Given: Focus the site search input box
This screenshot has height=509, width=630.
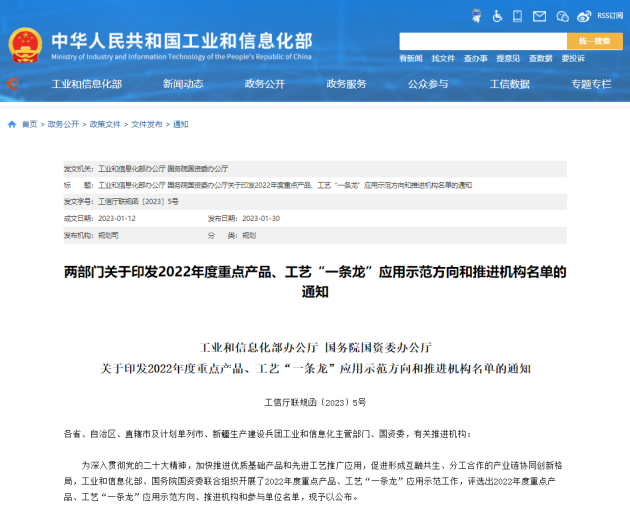Looking at the screenshot, I should 482,41.
